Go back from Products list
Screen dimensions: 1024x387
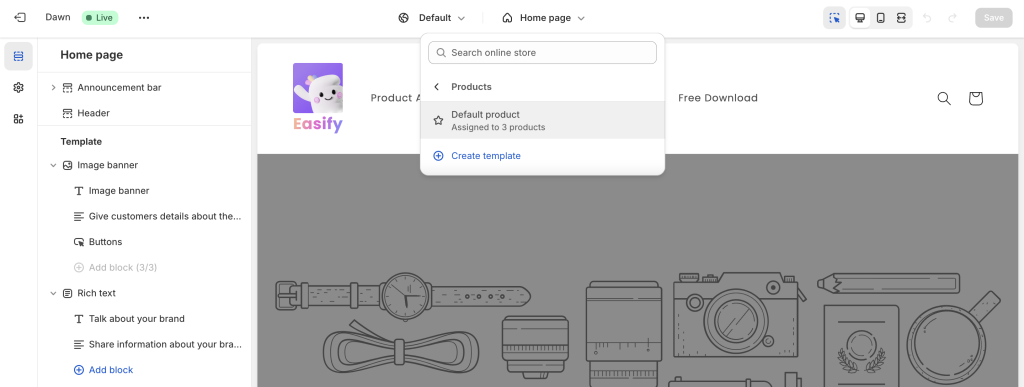pos(437,87)
